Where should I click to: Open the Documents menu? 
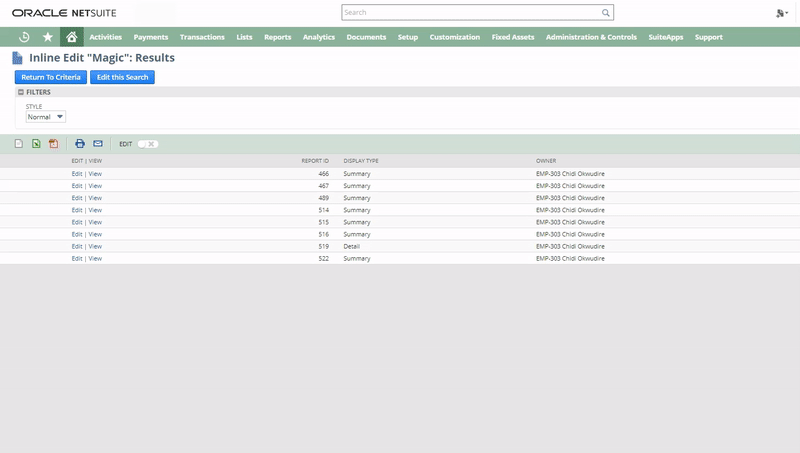coord(366,37)
